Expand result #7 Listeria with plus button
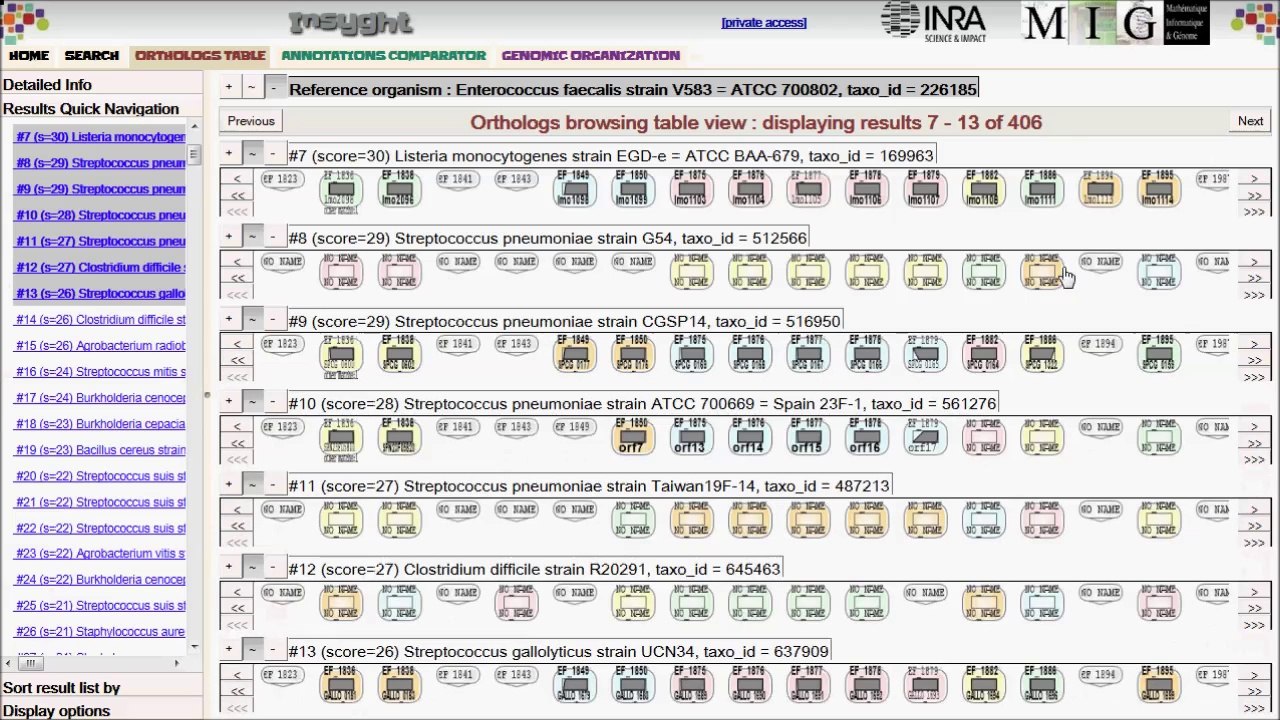The image size is (1280, 720). point(229,154)
